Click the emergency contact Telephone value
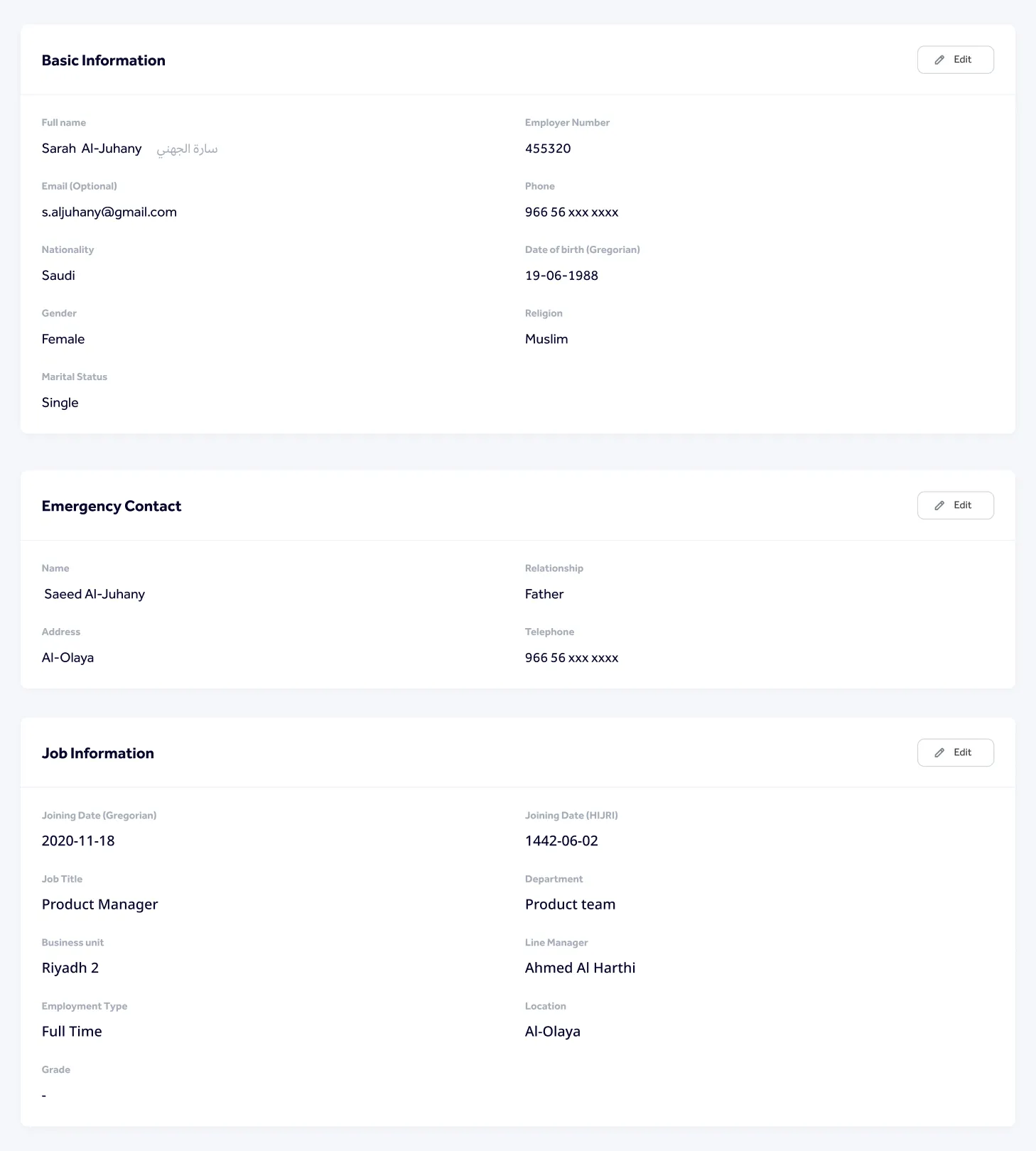This screenshot has width=1036, height=1151. coord(571,658)
